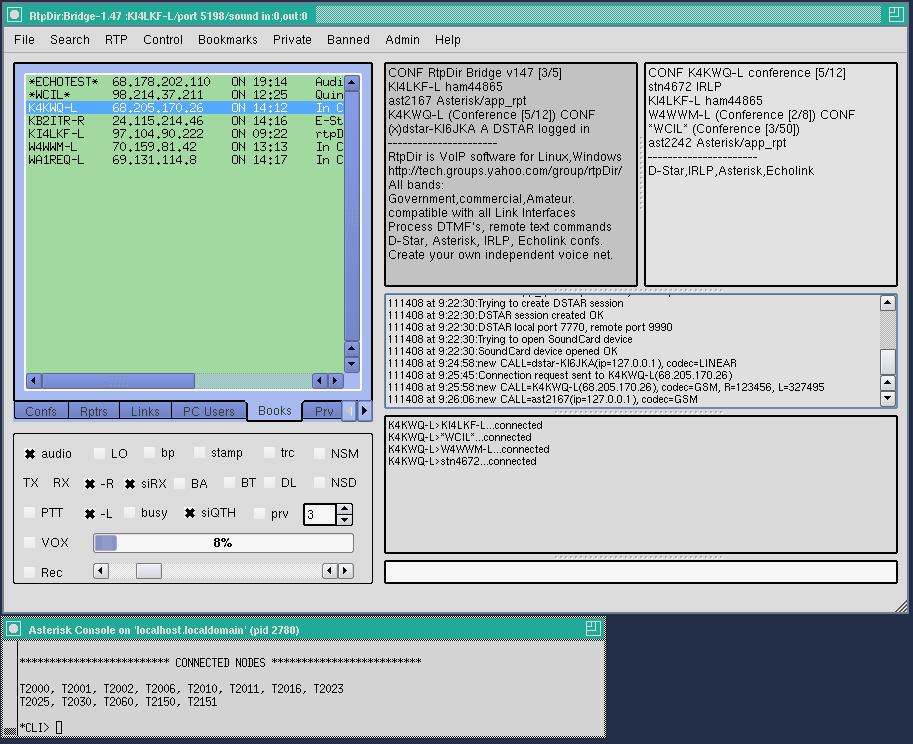The height and width of the screenshot is (744, 913).
Task: Enable the NSM checkbox
Action: click(x=319, y=453)
